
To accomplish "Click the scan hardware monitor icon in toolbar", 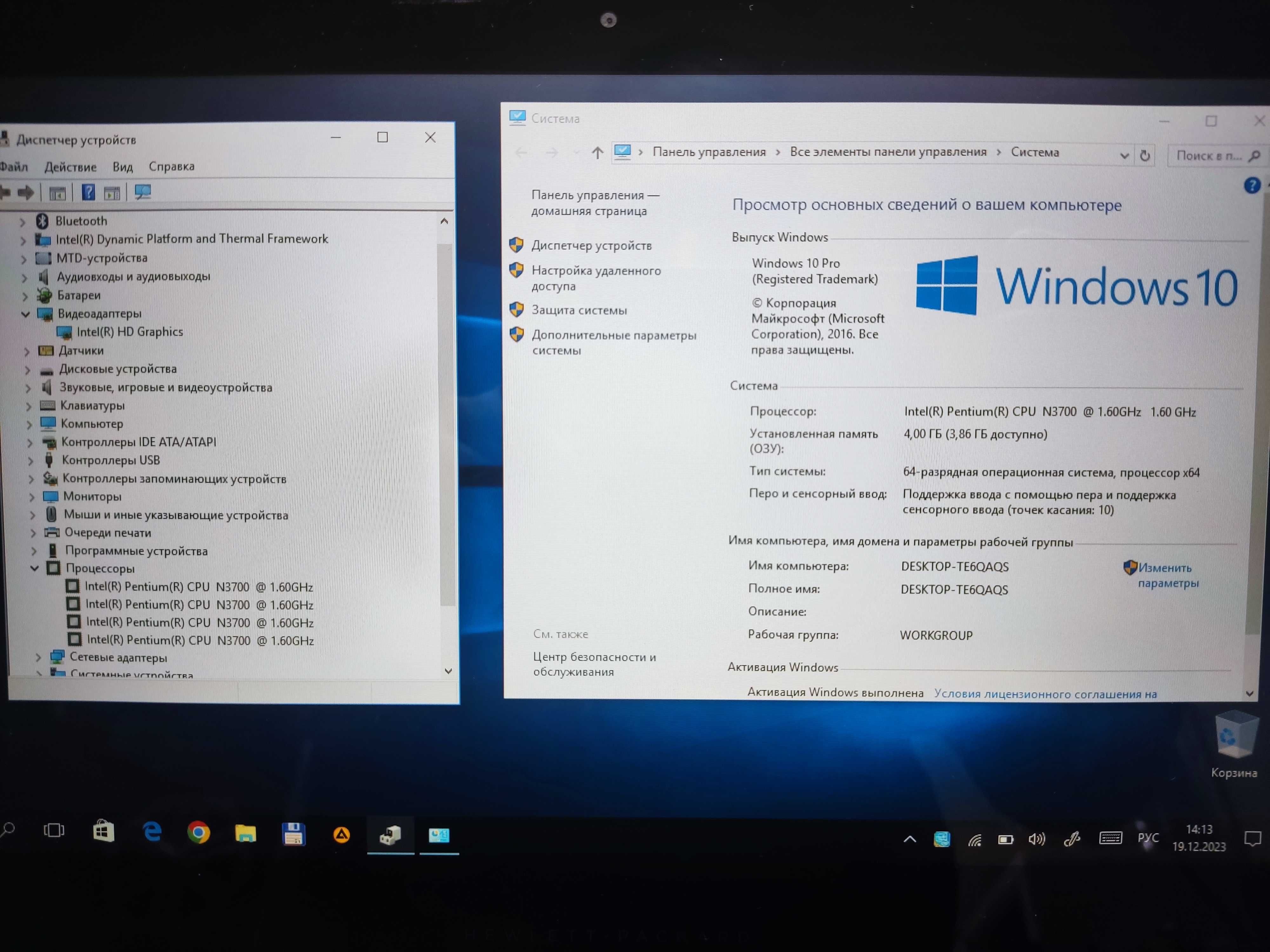I will tap(142, 192).
